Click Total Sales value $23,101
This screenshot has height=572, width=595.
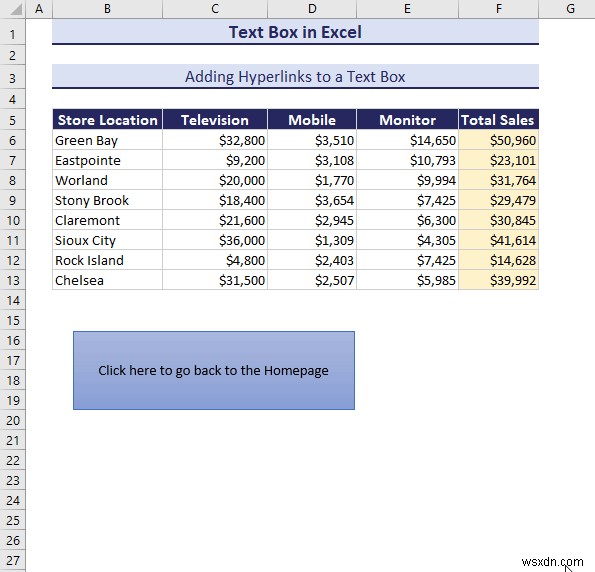coord(499,160)
